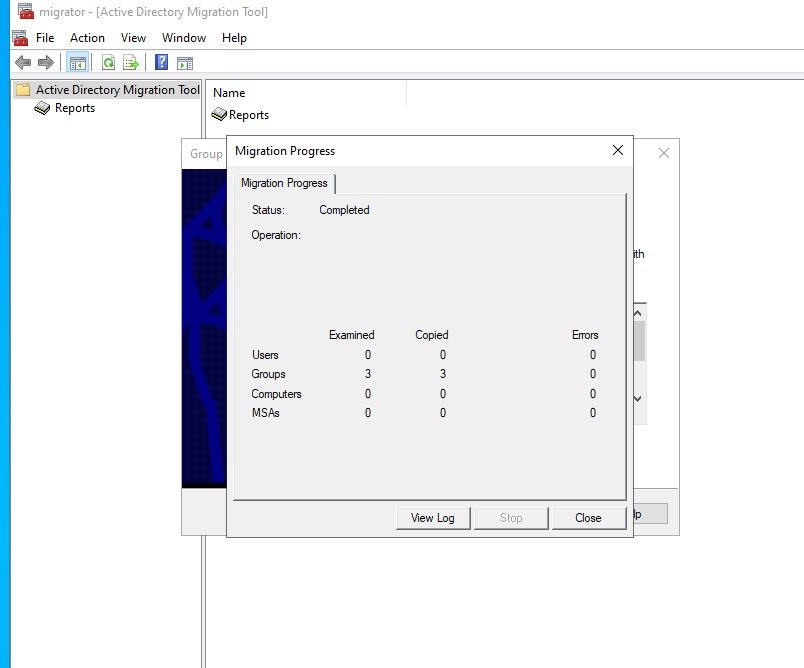This screenshot has width=804, height=668.
Task: Click the Active Directory Migration Tool folder icon
Action: pyautogui.click(x=23, y=90)
